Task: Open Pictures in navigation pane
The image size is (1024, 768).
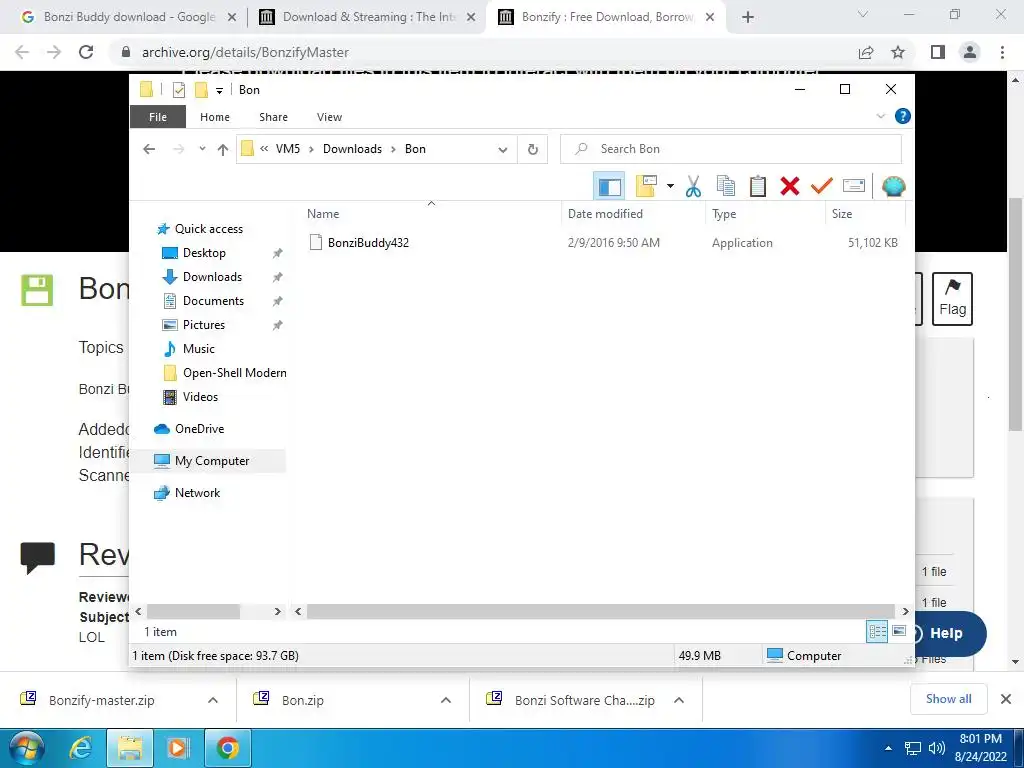Action: (204, 325)
